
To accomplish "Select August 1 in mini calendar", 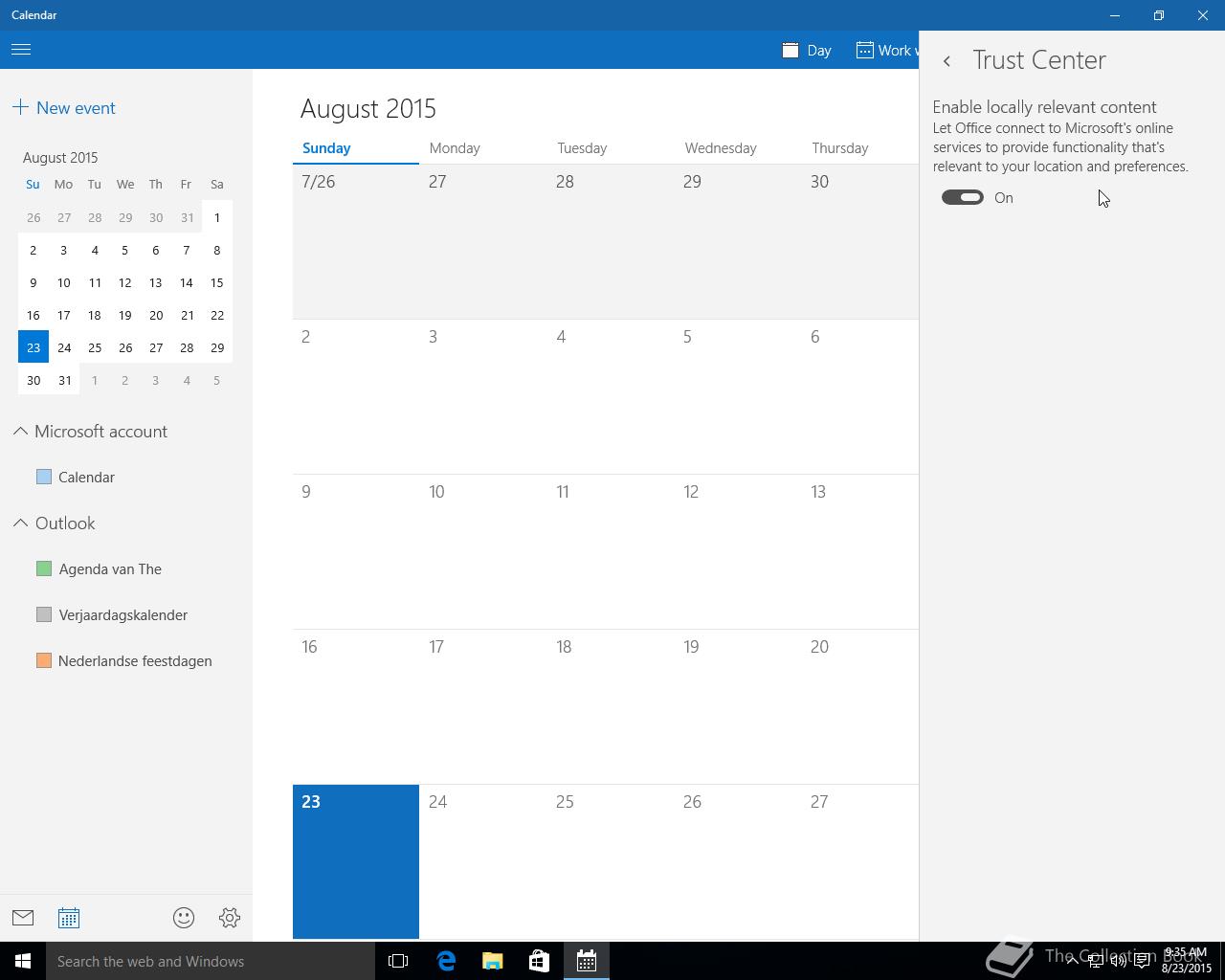I will (217, 217).
